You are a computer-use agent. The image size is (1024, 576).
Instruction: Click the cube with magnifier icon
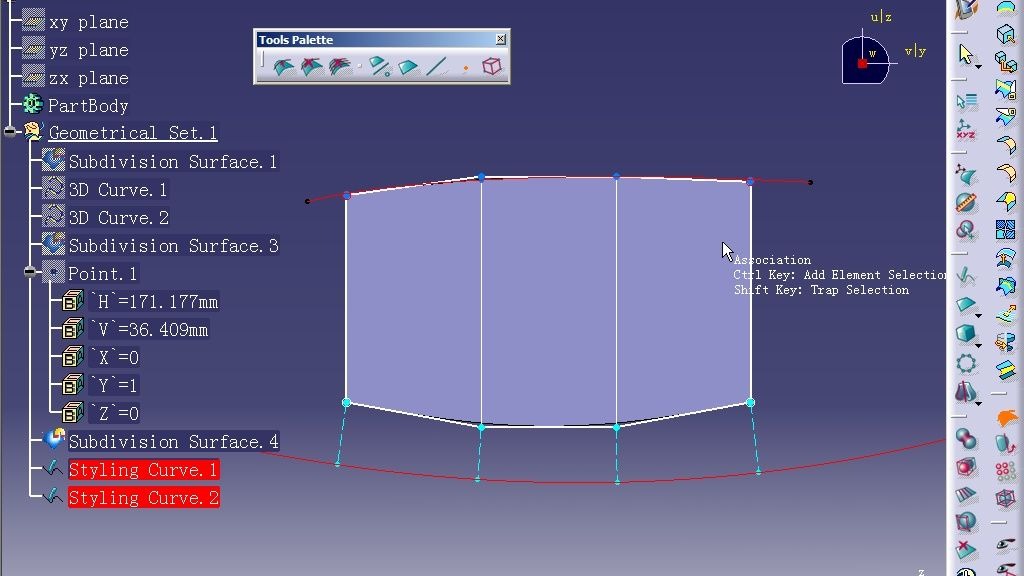[1006, 34]
